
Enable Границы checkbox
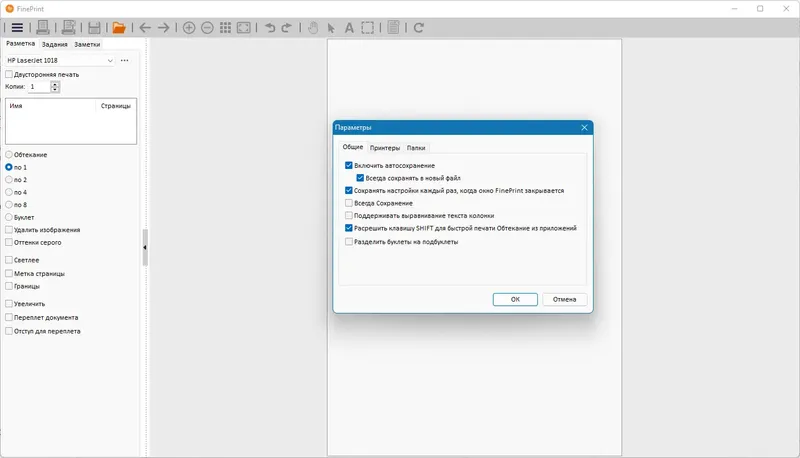click(9, 286)
